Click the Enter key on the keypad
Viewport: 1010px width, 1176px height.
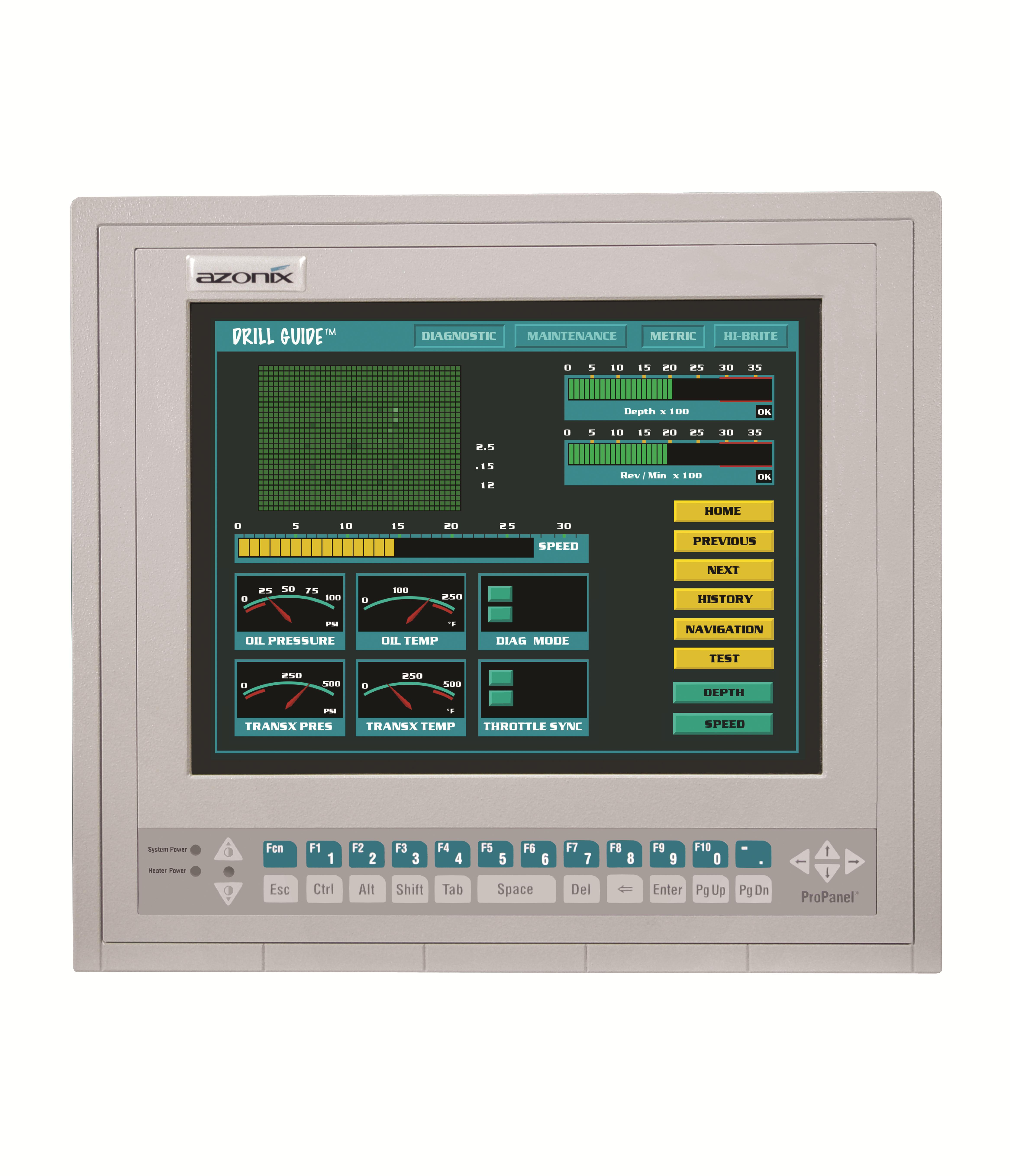668,889
